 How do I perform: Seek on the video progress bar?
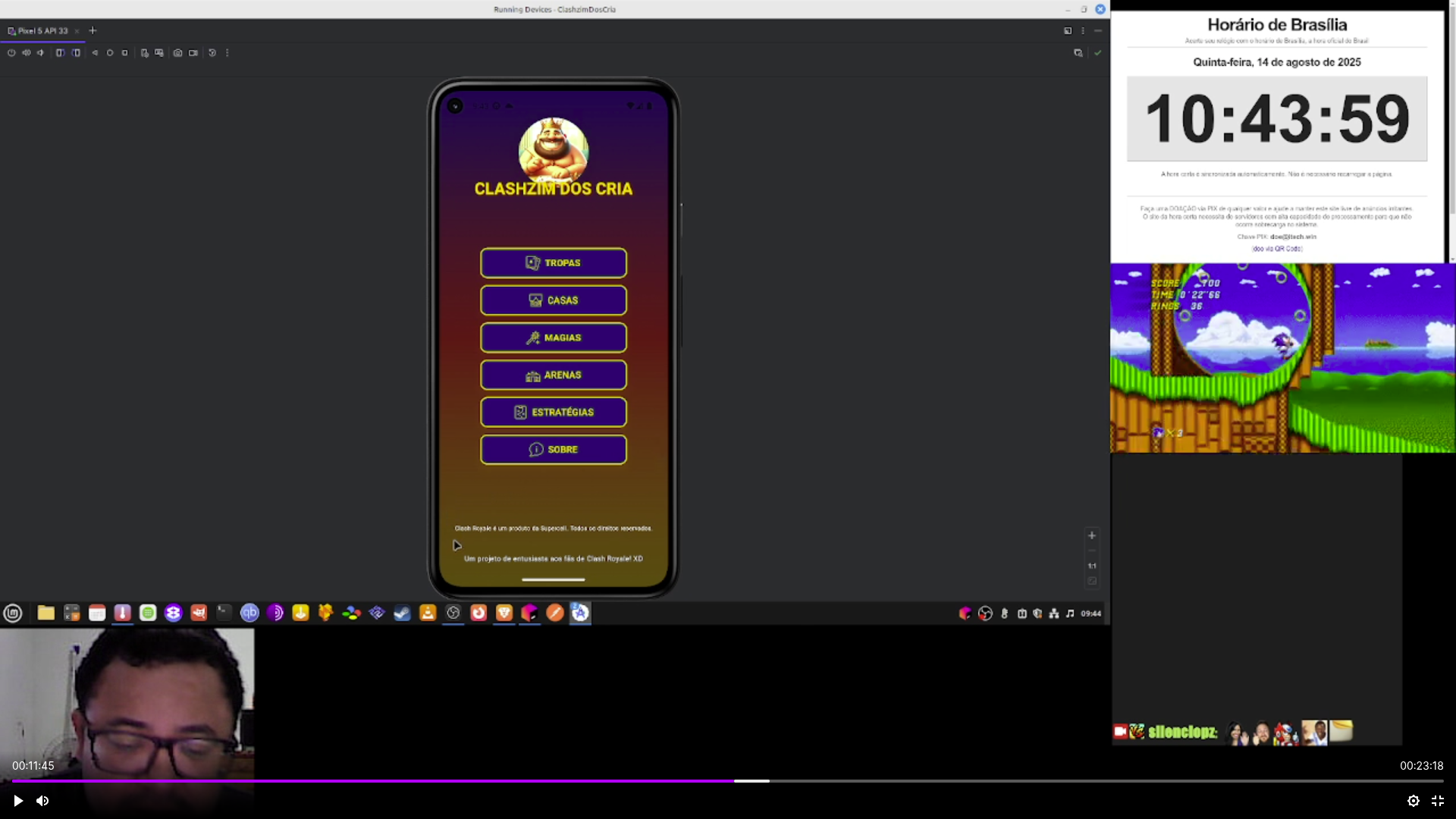coord(728,781)
